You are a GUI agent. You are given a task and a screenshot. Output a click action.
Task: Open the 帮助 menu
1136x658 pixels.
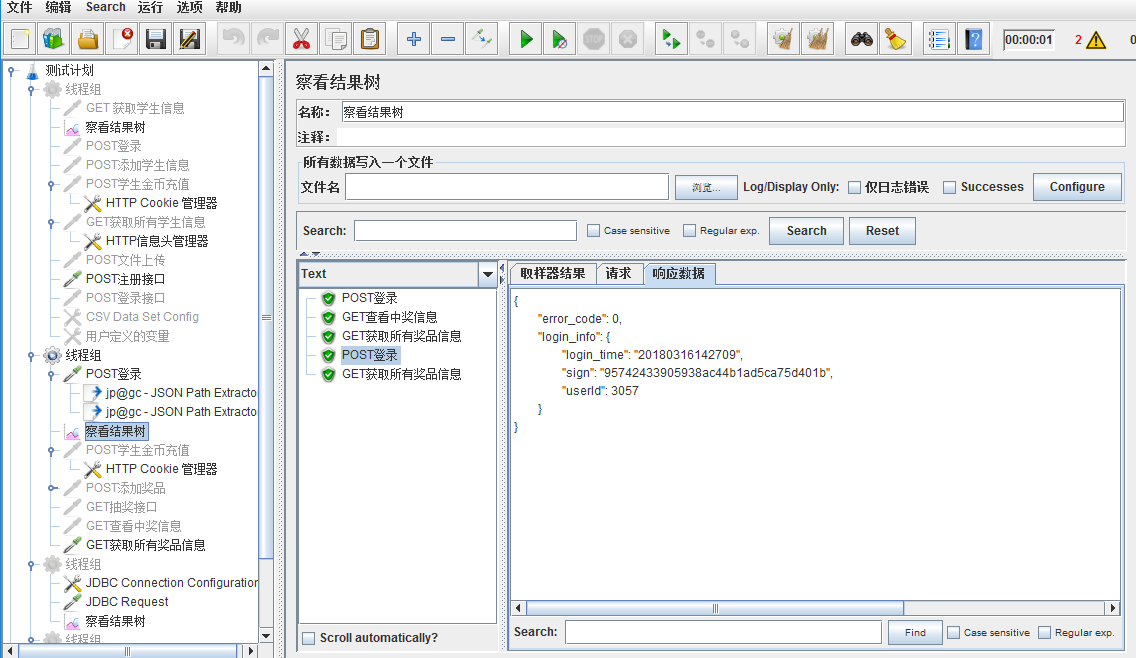[228, 7]
